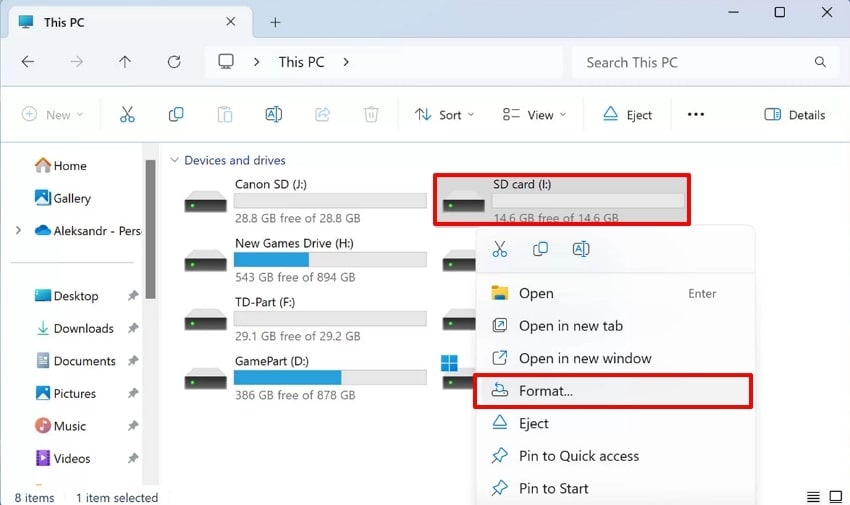Select the GamePart (D:) drive icon
This screenshot has width=850, height=505.
click(x=205, y=378)
